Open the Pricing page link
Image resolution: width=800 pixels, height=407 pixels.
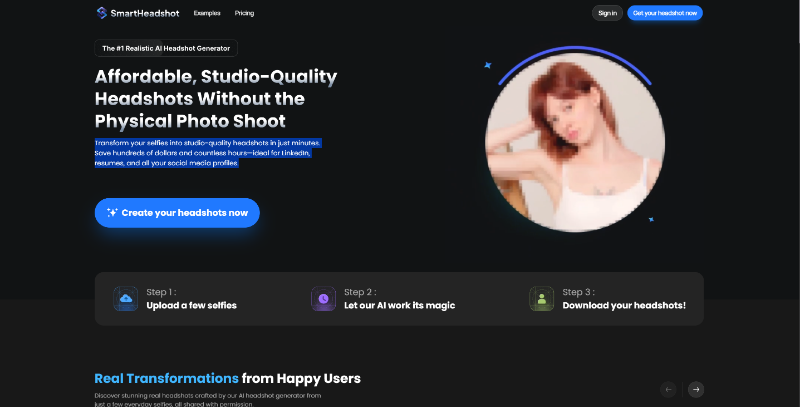pos(244,13)
